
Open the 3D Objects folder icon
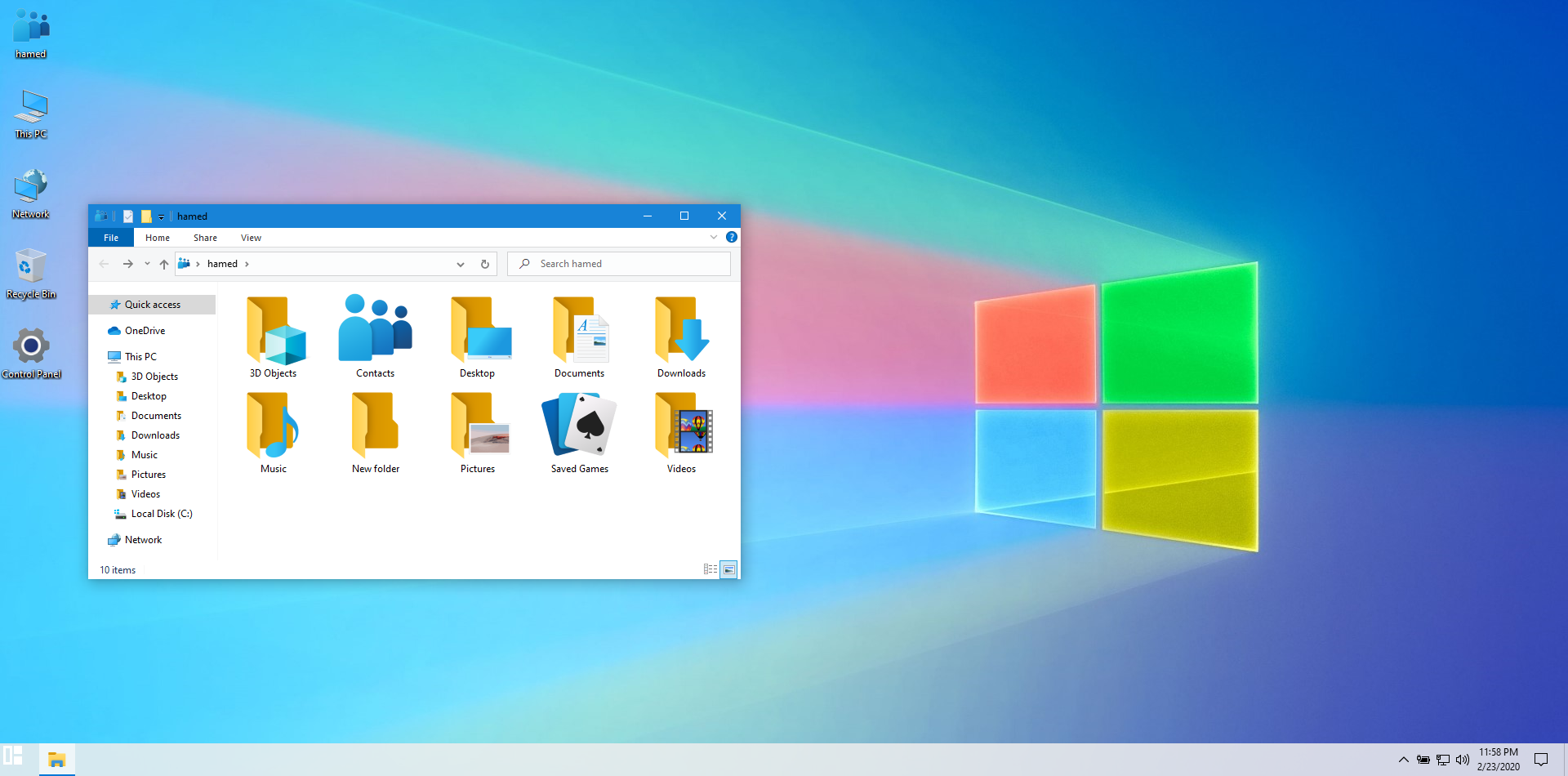coord(274,331)
